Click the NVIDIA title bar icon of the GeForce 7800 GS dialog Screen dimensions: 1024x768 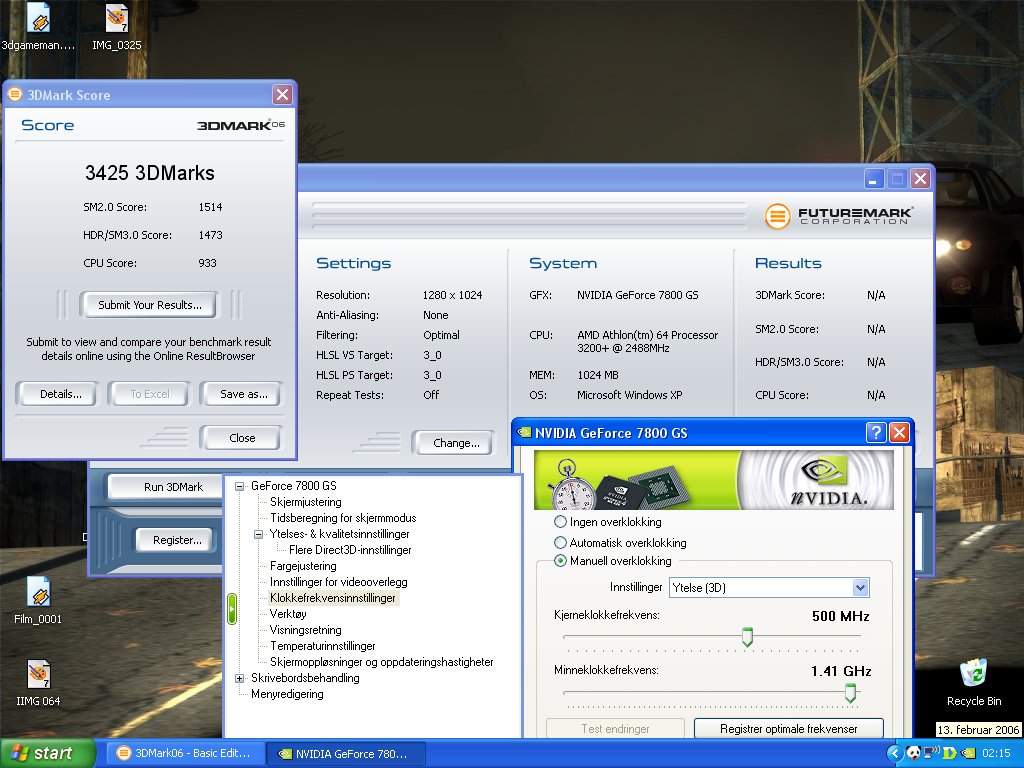pyautogui.click(x=524, y=432)
